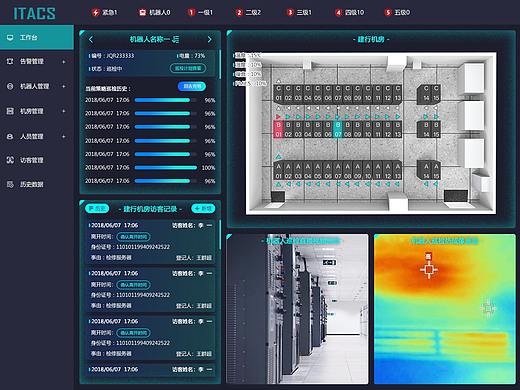The height and width of the screenshot is (390, 520).
Task: Click the icon beside 历史数据
Action: tap(10, 184)
